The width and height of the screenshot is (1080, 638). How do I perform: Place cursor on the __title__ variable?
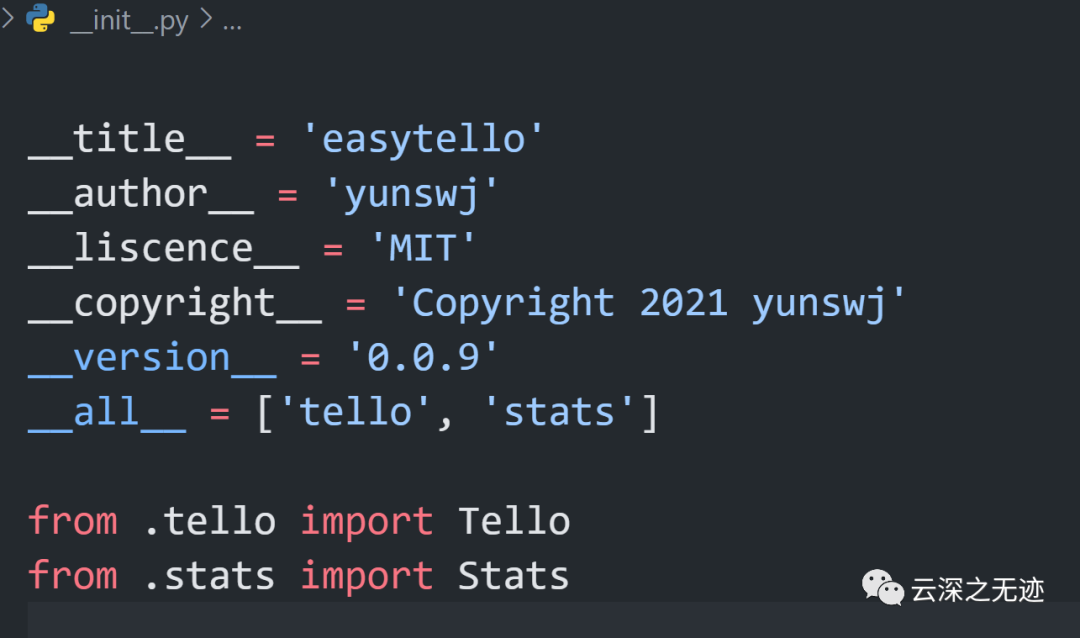[129, 139]
